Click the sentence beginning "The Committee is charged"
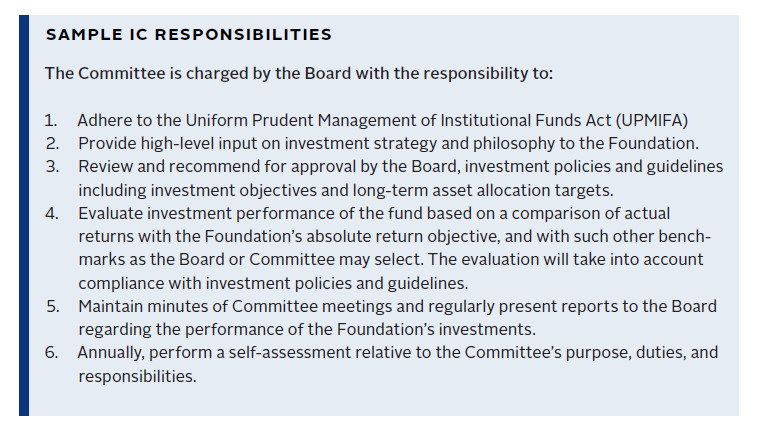761x433 pixels. pyautogui.click(x=299, y=74)
